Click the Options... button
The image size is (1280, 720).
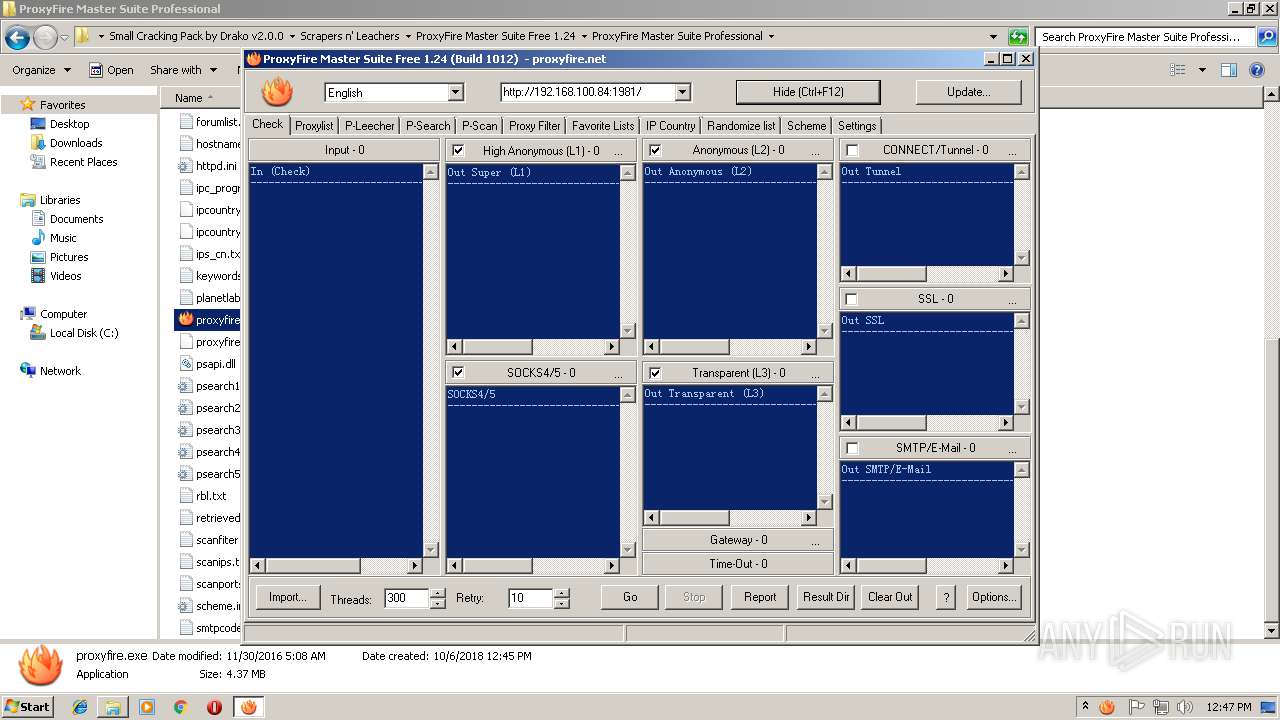pyautogui.click(x=993, y=597)
